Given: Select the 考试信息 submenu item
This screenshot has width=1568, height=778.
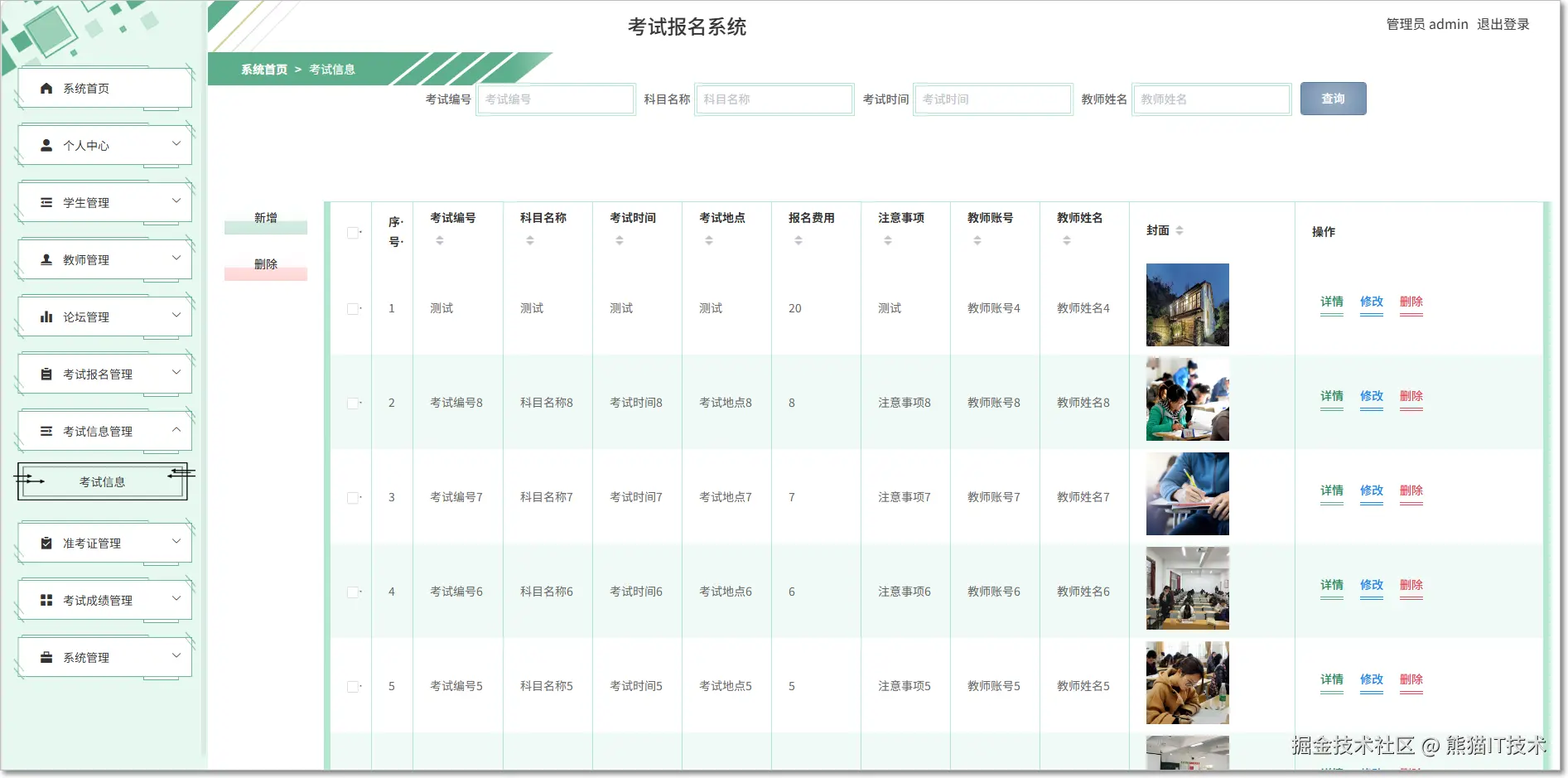Looking at the screenshot, I should click(103, 481).
